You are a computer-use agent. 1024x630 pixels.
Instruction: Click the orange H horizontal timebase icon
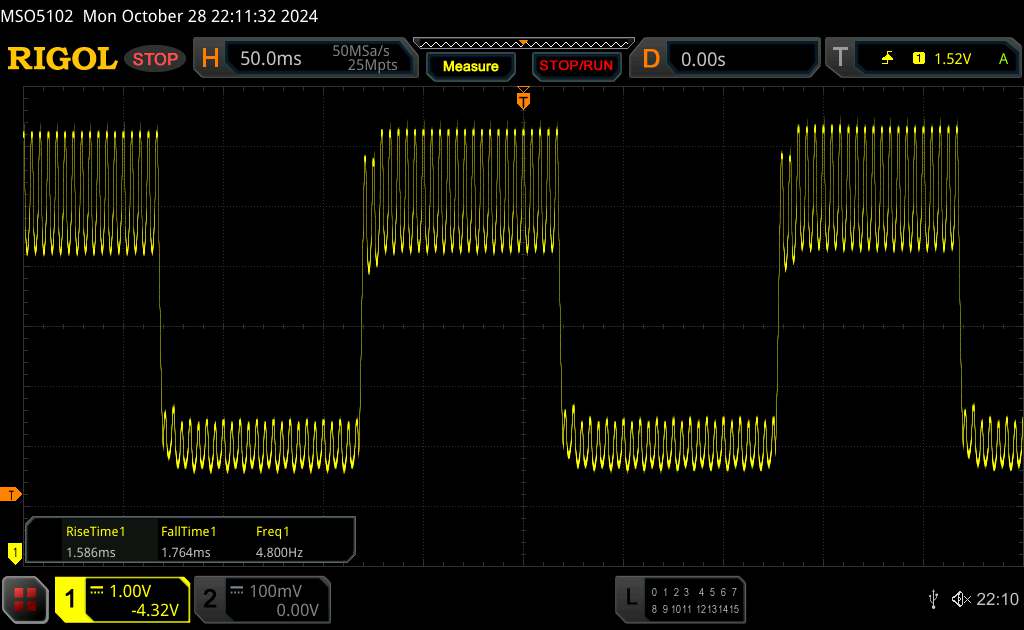click(x=210, y=59)
